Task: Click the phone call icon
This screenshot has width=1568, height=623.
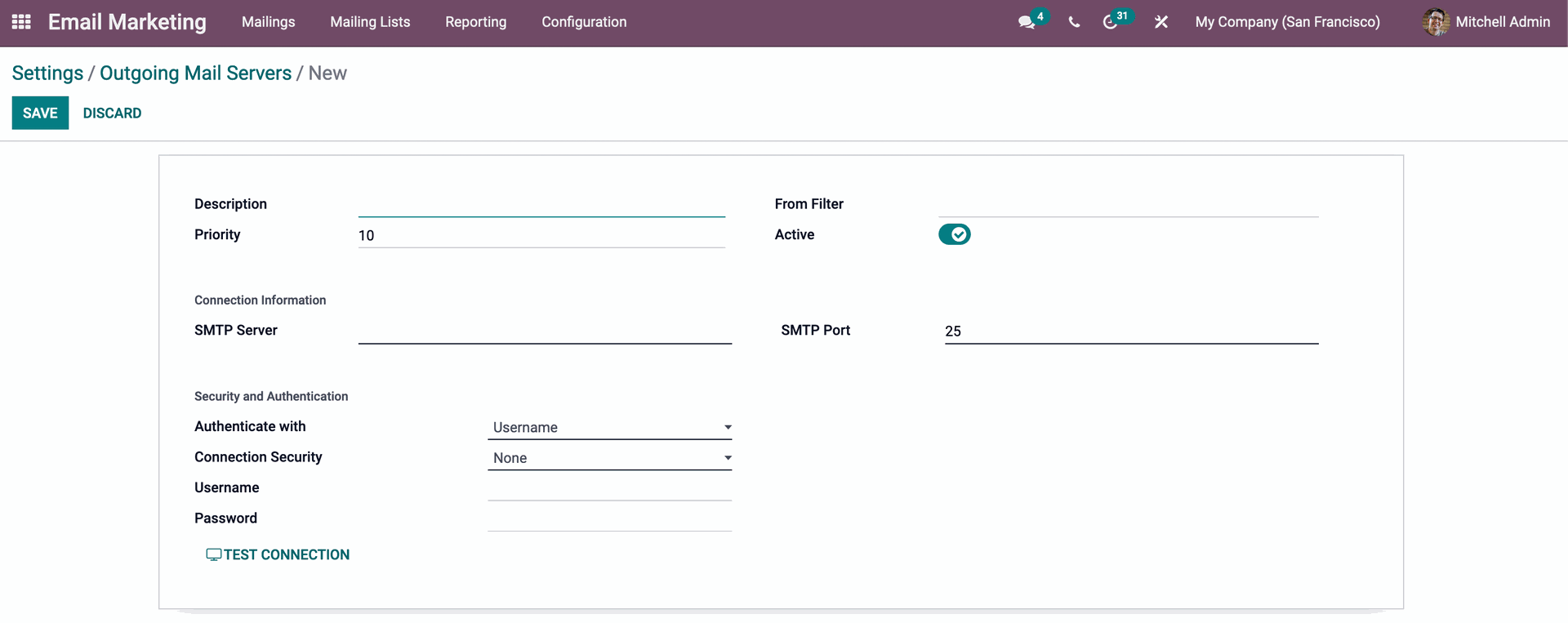Action: click(x=1074, y=22)
